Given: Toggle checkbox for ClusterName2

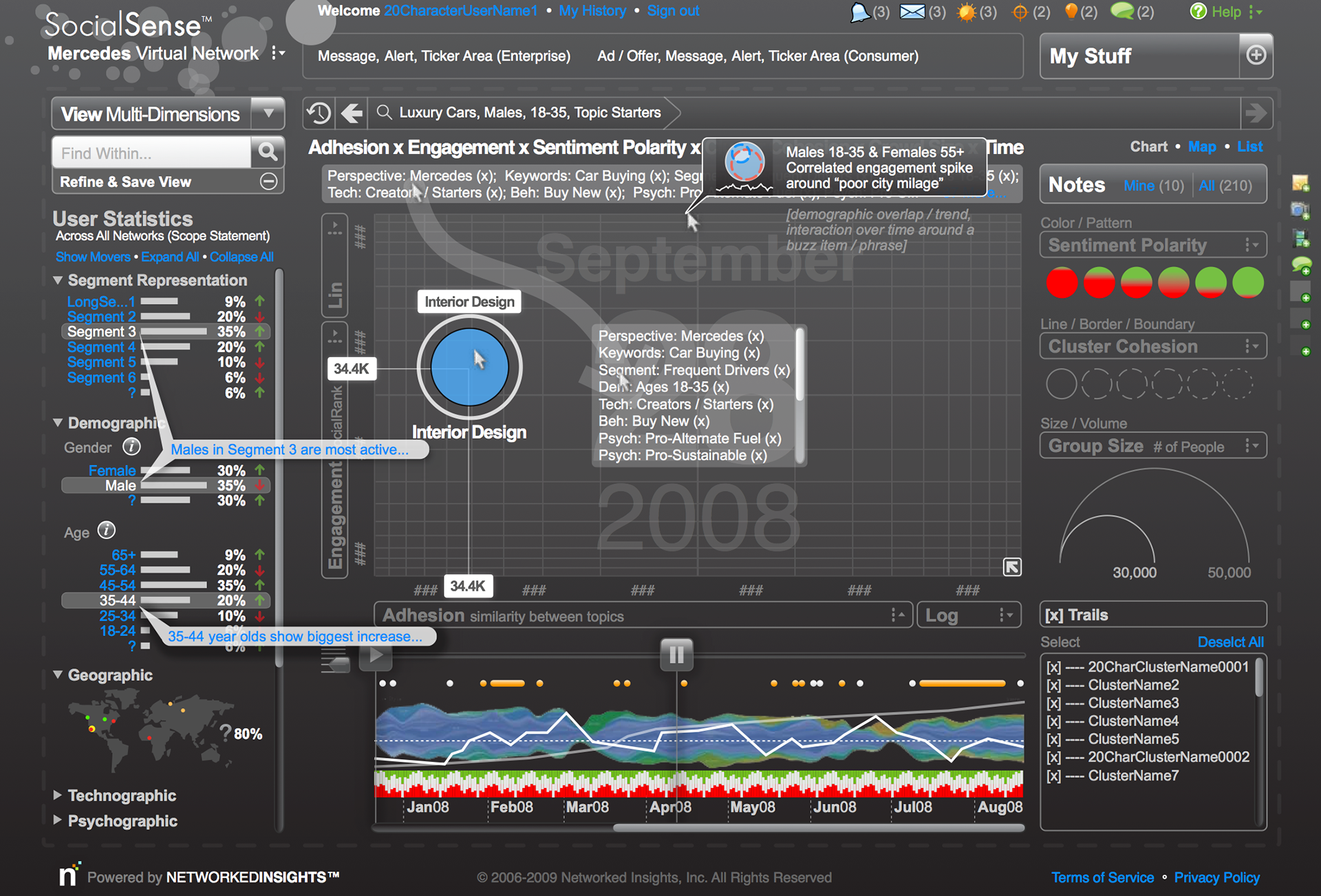Looking at the screenshot, I should [x=1053, y=685].
